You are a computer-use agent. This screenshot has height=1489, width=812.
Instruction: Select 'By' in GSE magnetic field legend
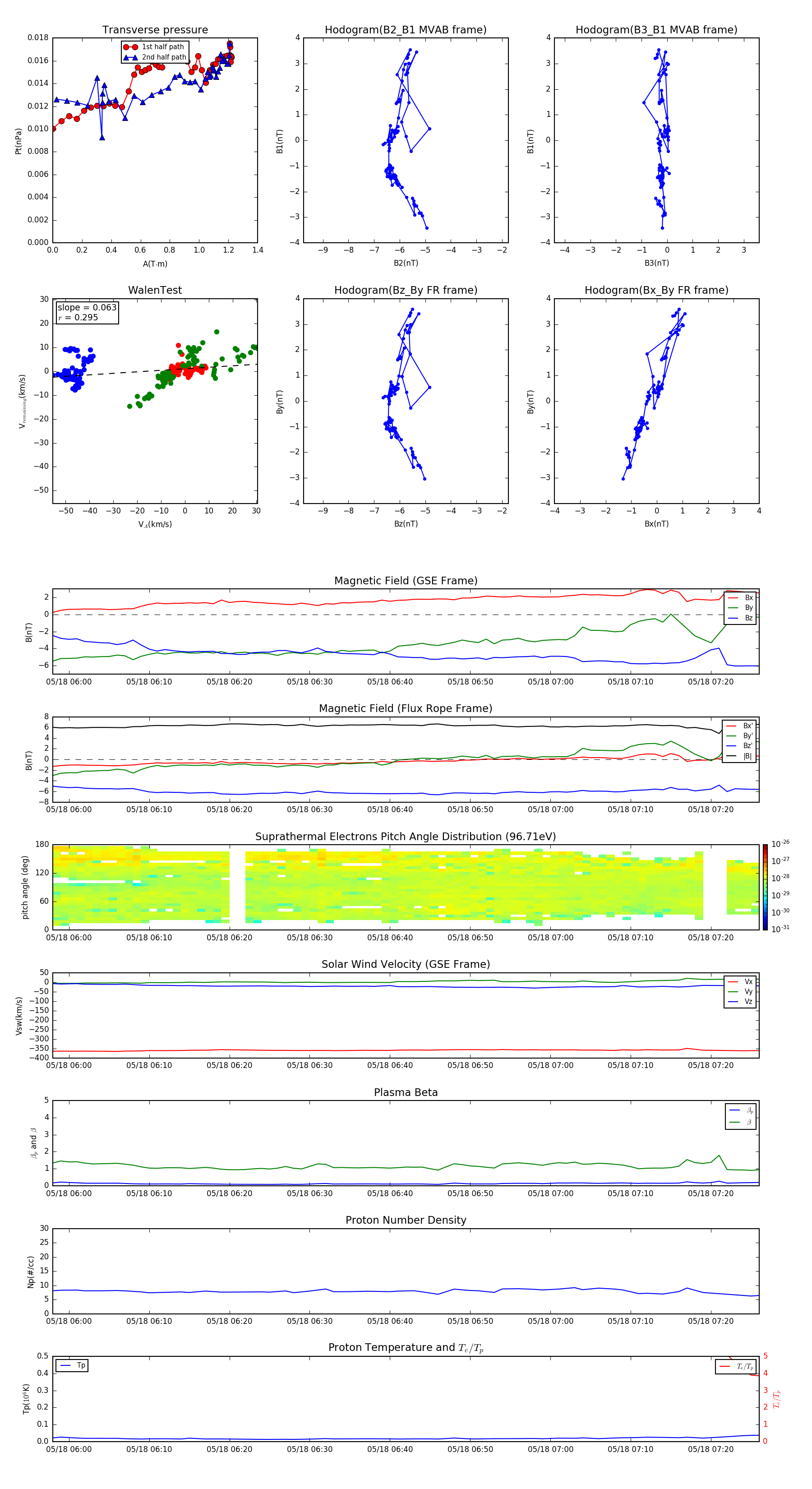click(x=740, y=607)
